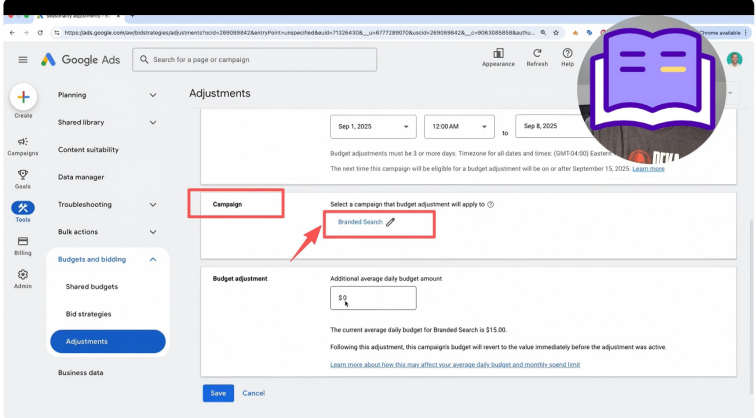This screenshot has height=418, width=756.
Task: Click the Create plus button
Action: (23, 97)
